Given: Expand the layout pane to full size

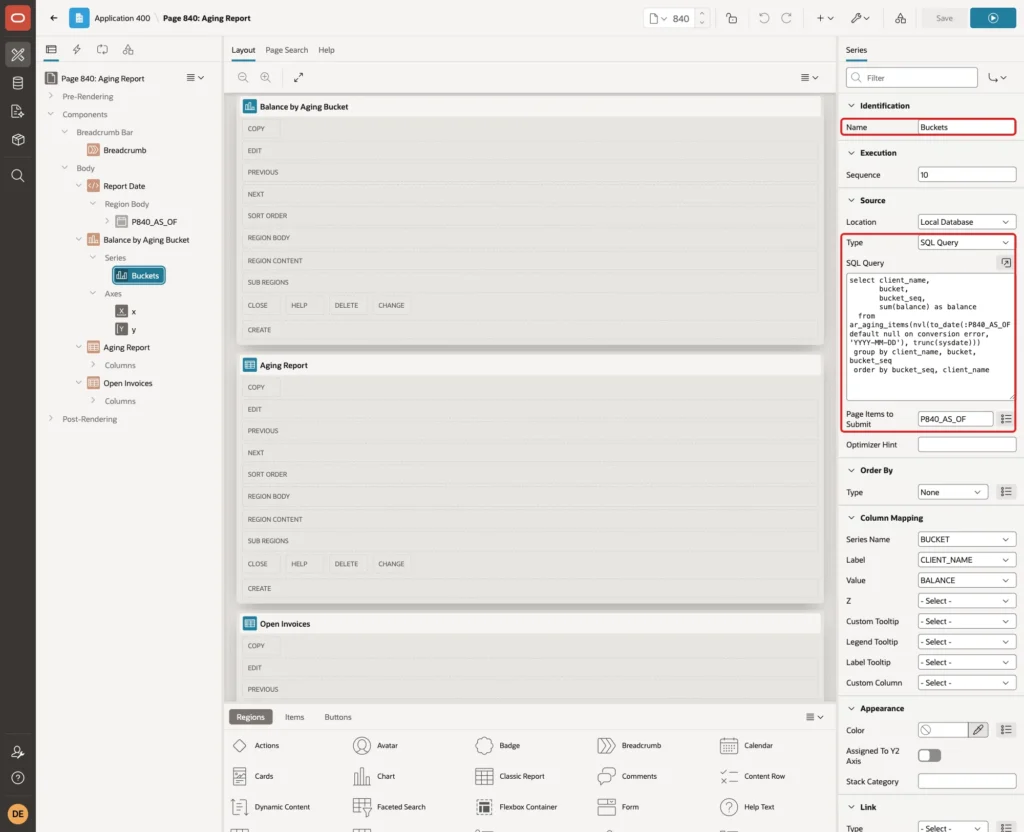Looking at the screenshot, I should [298, 77].
